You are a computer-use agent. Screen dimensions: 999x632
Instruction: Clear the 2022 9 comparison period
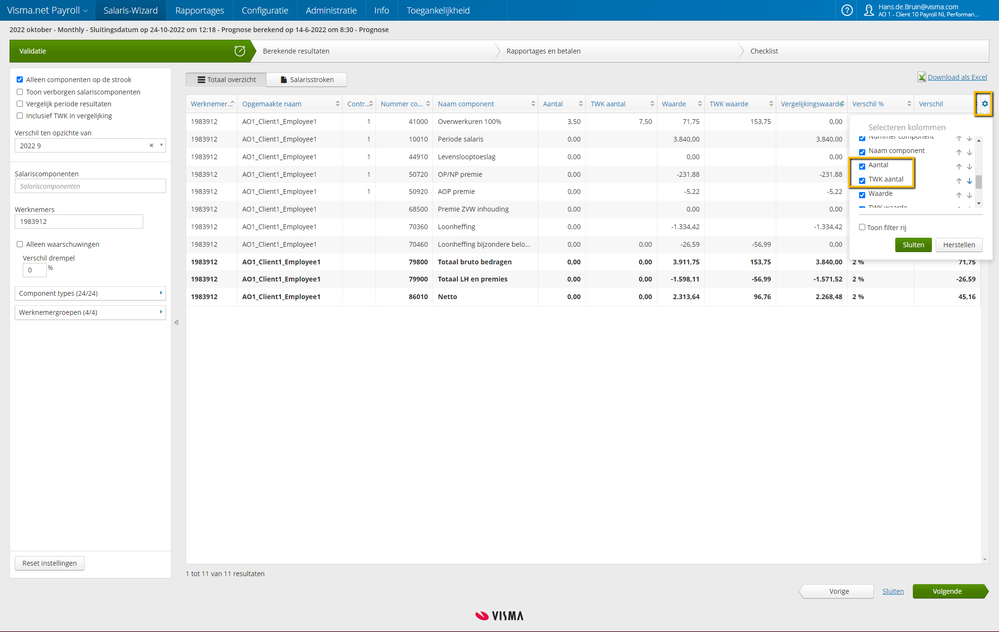(x=152, y=145)
